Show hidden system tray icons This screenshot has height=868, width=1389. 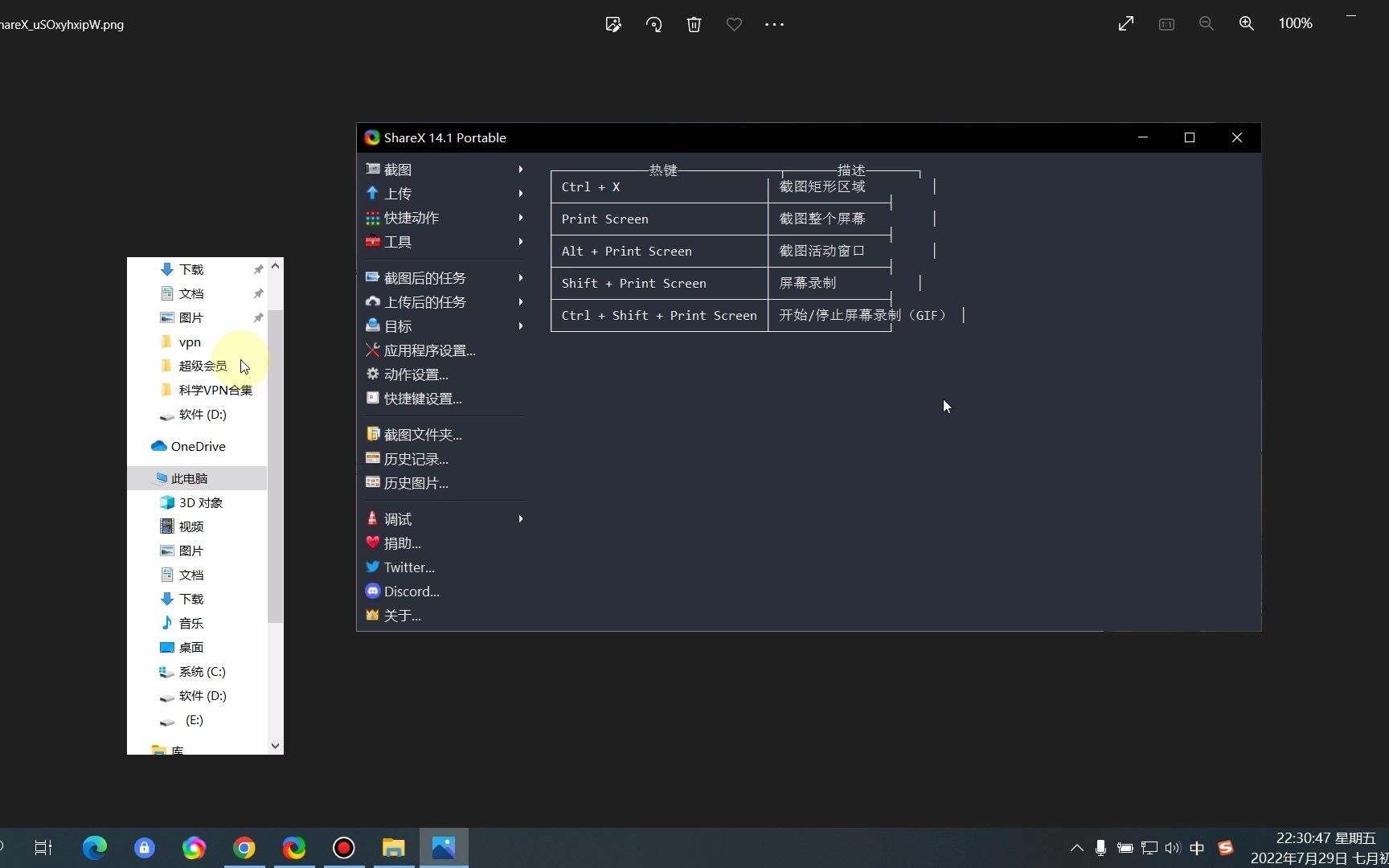pyautogui.click(x=1076, y=848)
